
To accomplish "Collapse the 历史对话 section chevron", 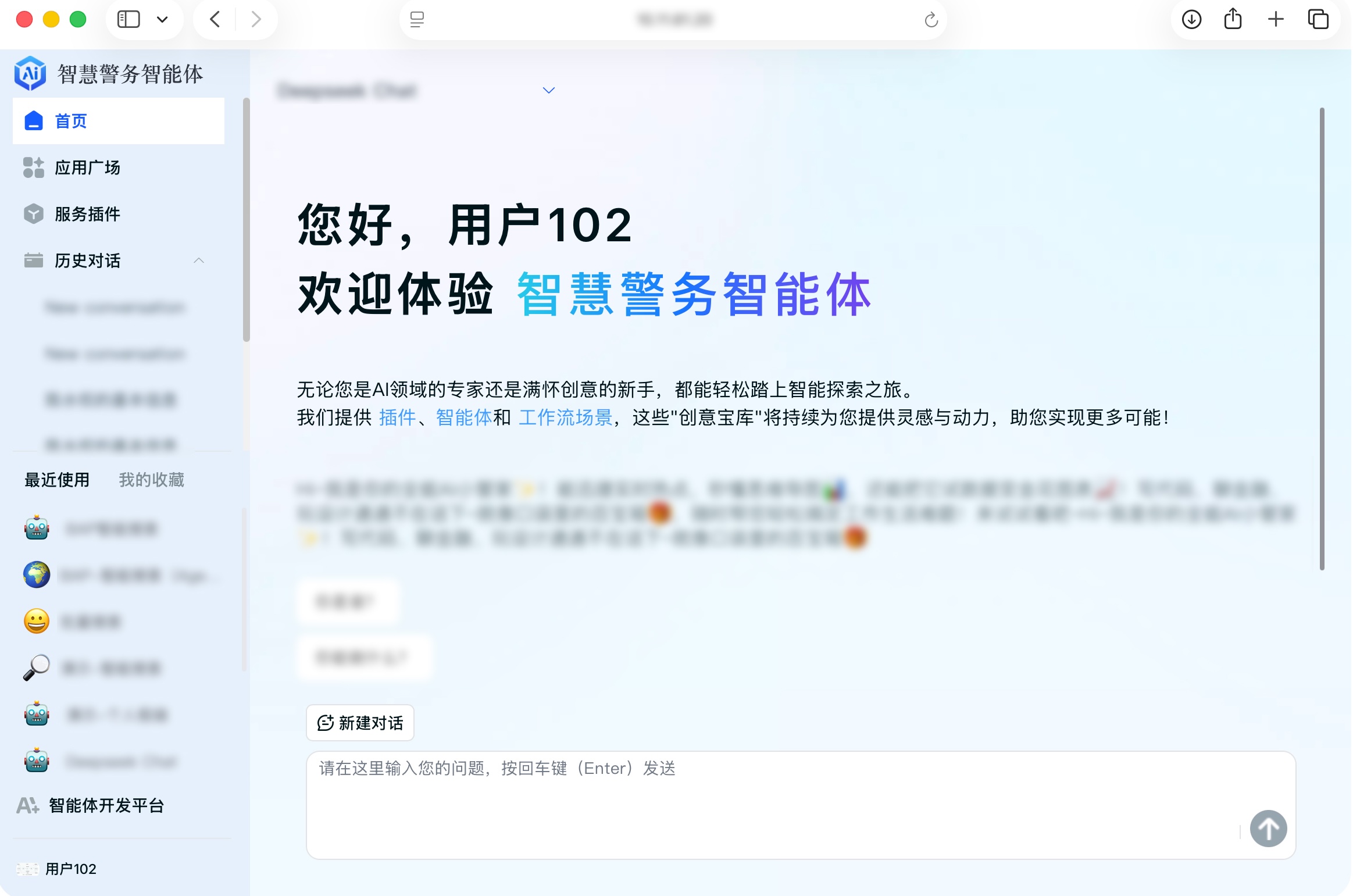I will 199,260.
